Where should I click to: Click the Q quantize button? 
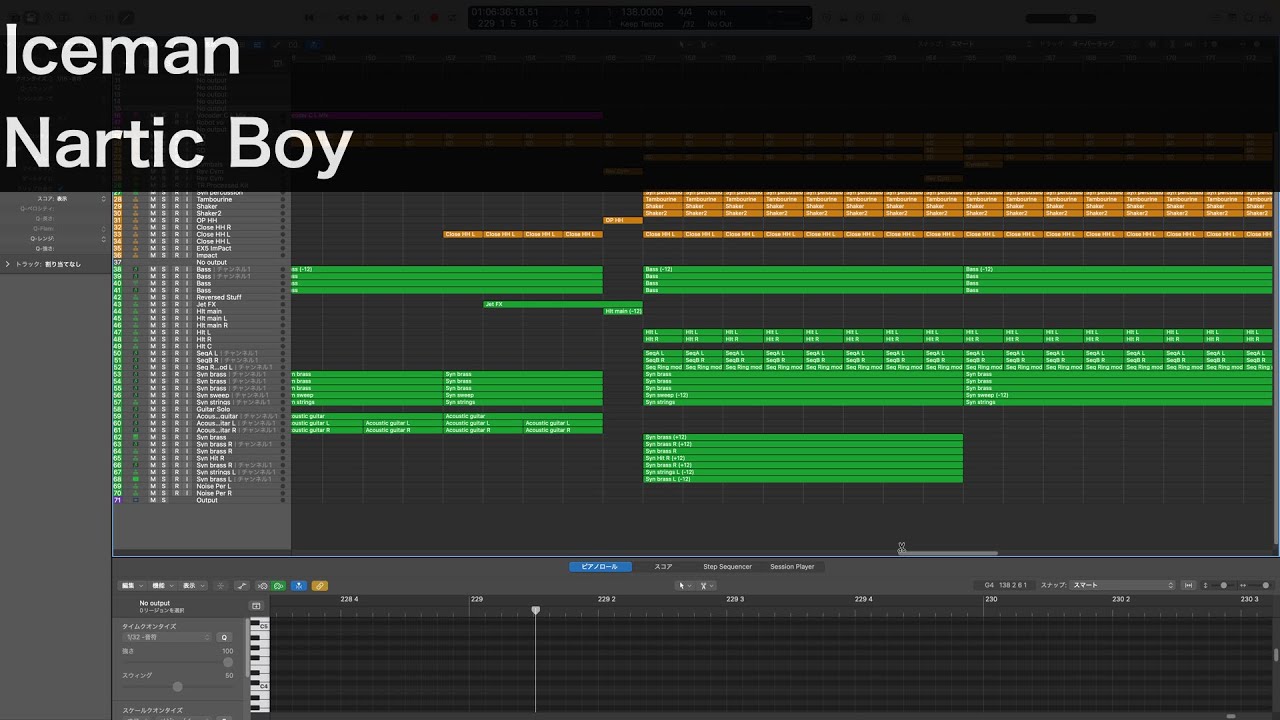224,637
